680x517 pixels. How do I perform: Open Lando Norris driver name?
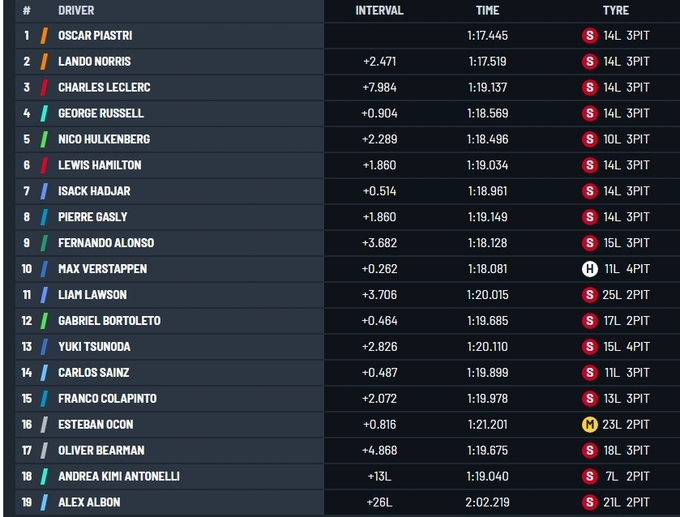pyautogui.click(x=94, y=61)
